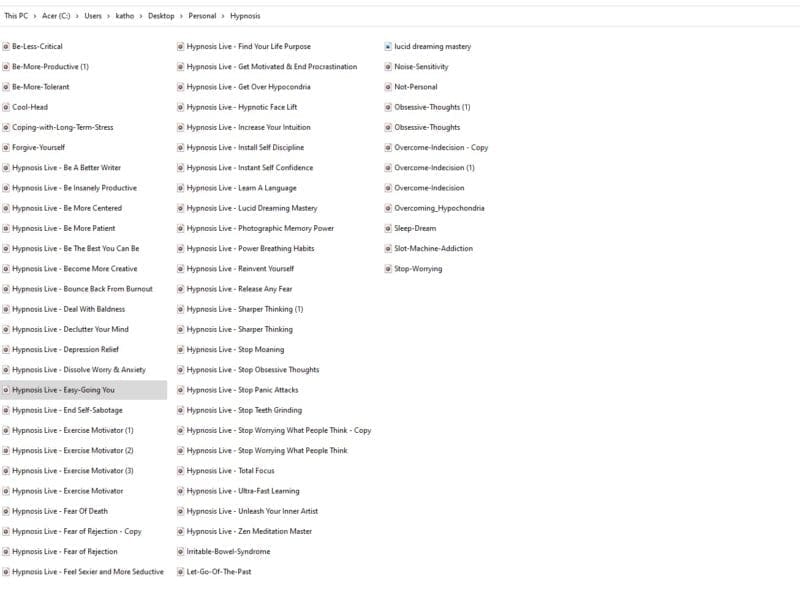This screenshot has width=800, height=592.
Task: Click the icon beside Hypnosis Live - End Self-Sabotage
Action: 6,410
